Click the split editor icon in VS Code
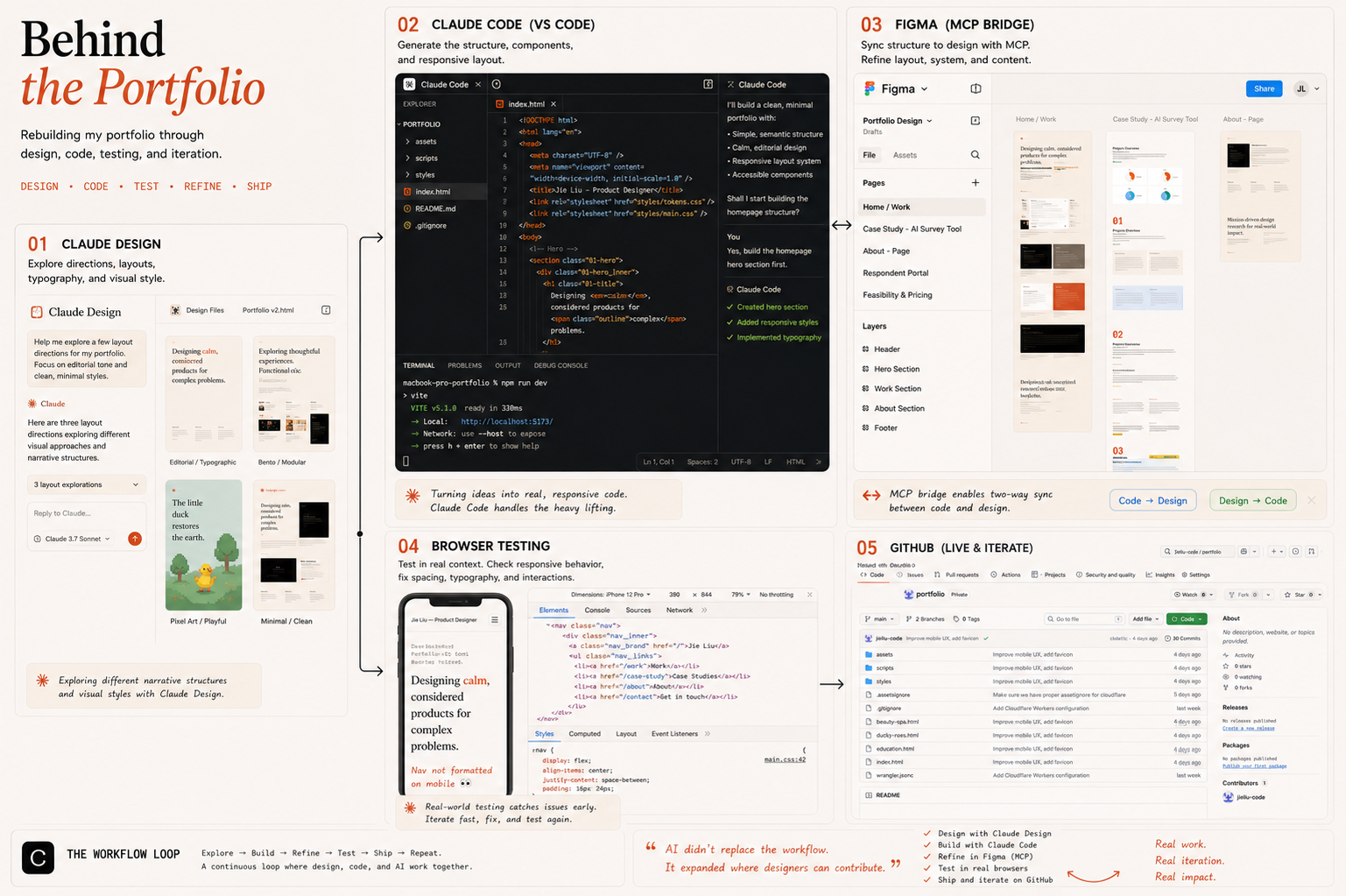 pyautogui.click(x=708, y=84)
